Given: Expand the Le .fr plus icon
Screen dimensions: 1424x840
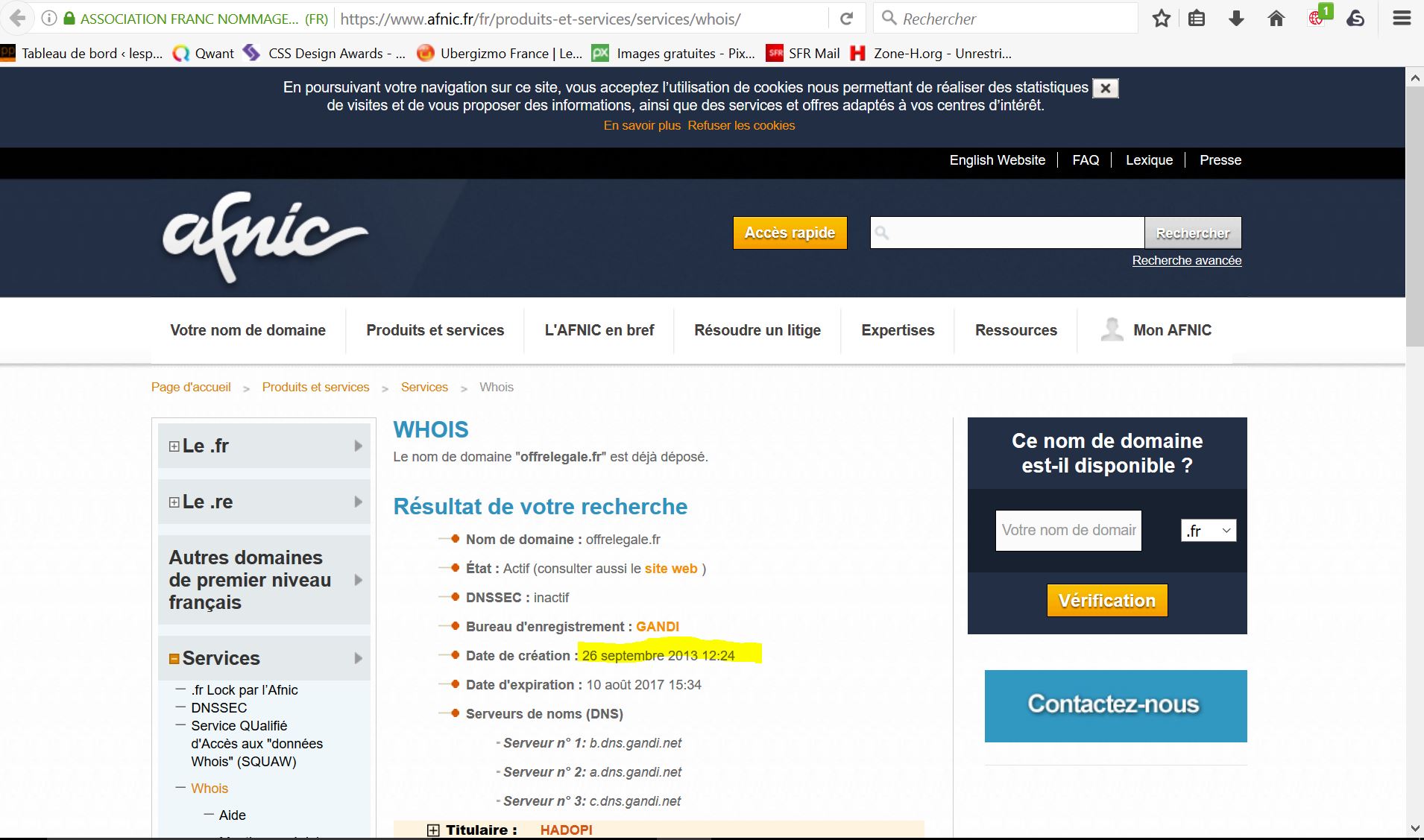Looking at the screenshot, I should (x=174, y=446).
